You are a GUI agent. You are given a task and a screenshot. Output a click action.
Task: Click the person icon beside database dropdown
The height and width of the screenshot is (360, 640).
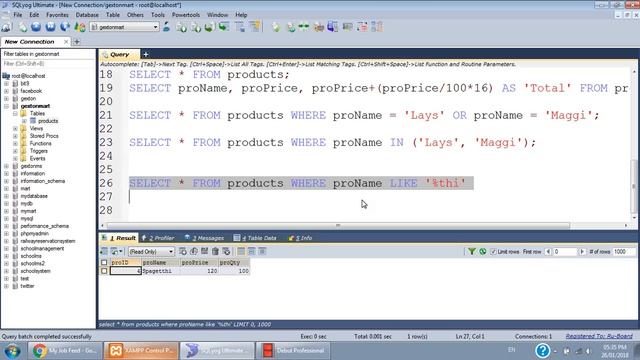pos(166,27)
